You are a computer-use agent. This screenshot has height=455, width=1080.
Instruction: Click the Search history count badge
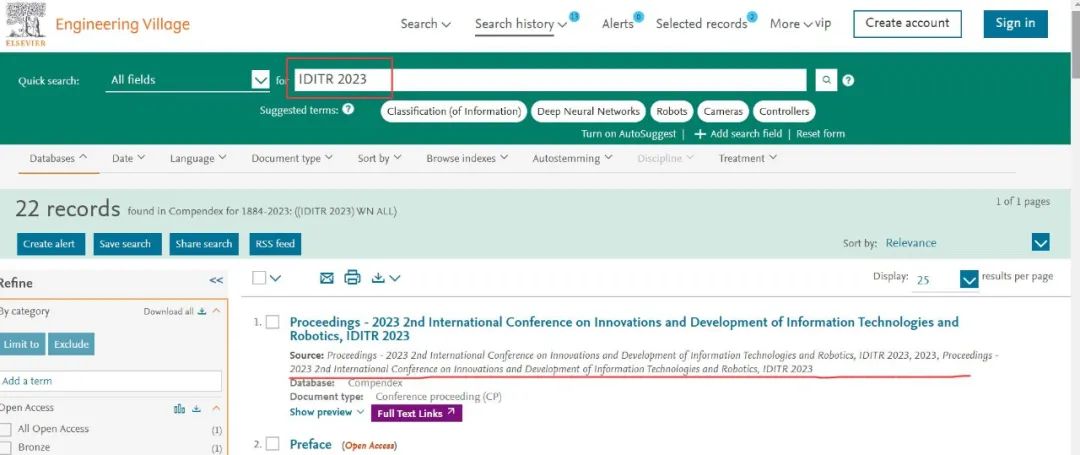pyautogui.click(x=574, y=17)
